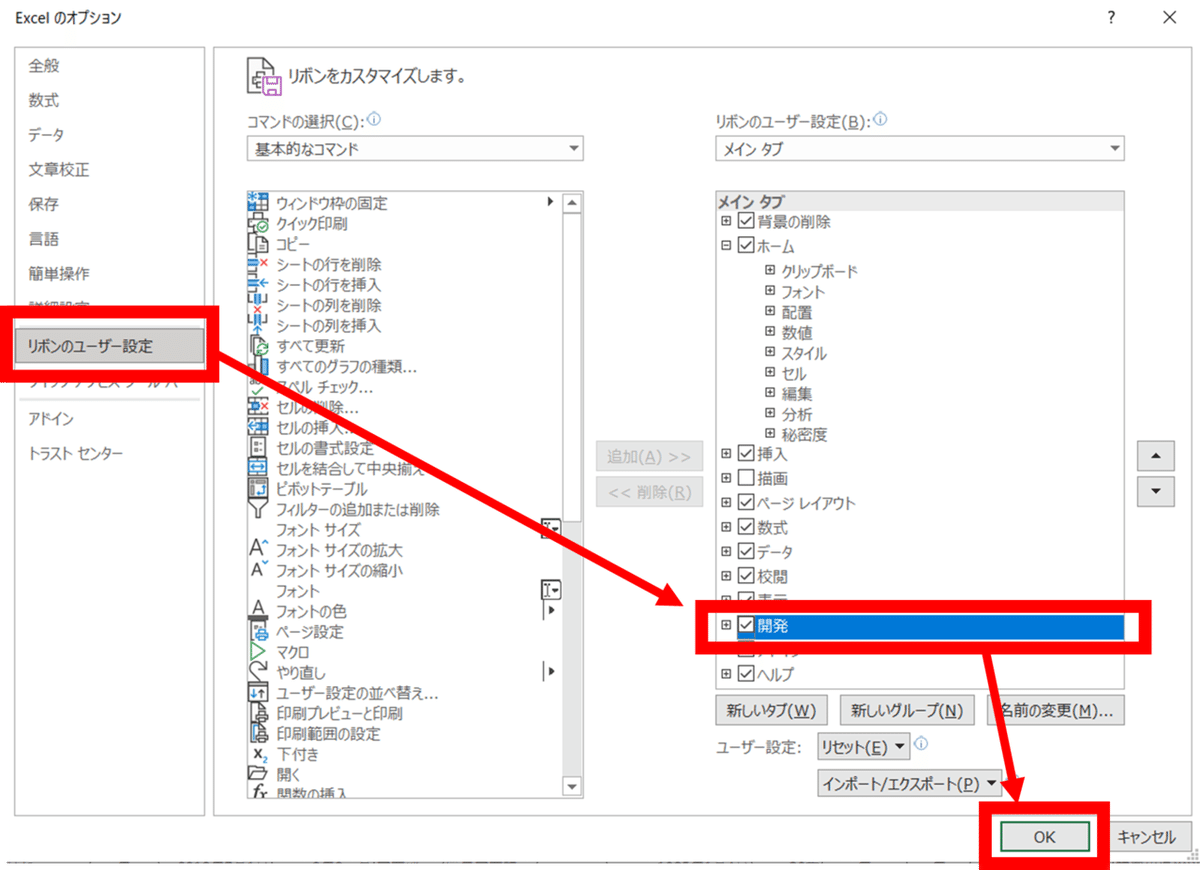This screenshot has width=1200, height=870.
Task: Click the 新しいグループ(N) button
Action: click(x=907, y=711)
